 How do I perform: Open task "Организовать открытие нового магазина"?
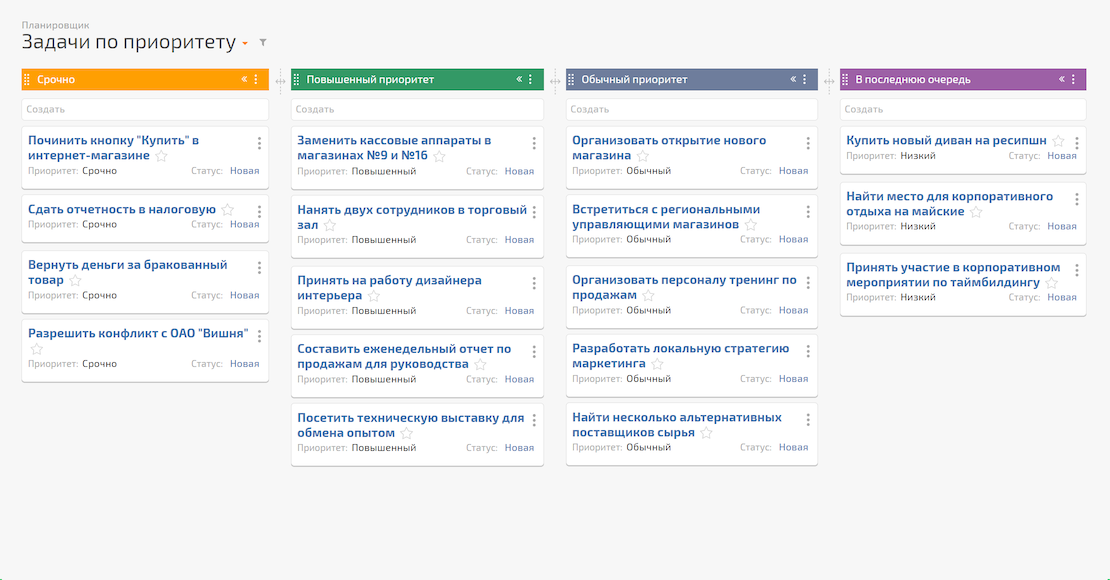pyautogui.click(x=669, y=148)
